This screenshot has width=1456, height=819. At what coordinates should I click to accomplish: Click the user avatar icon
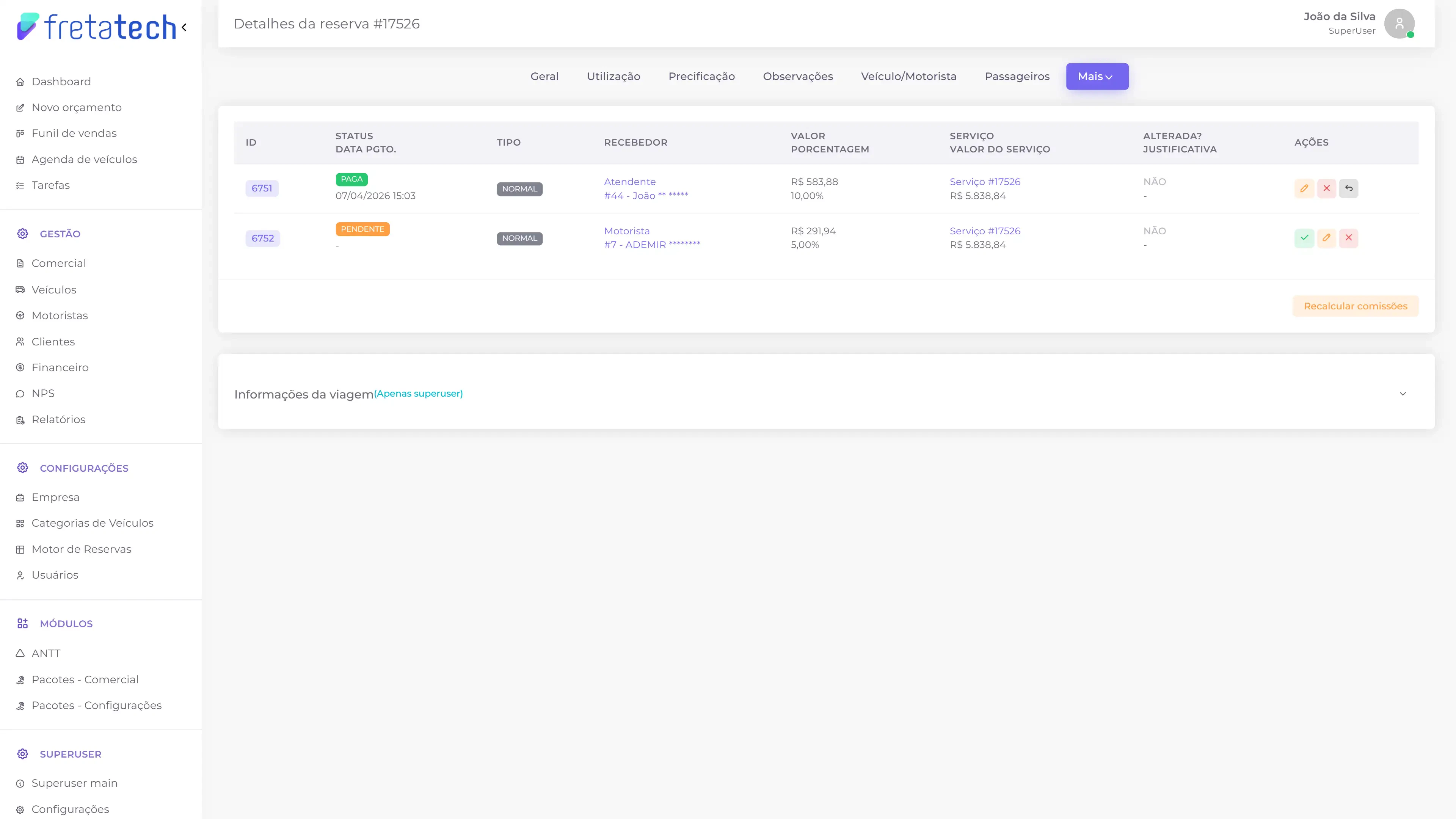click(1400, 24)
